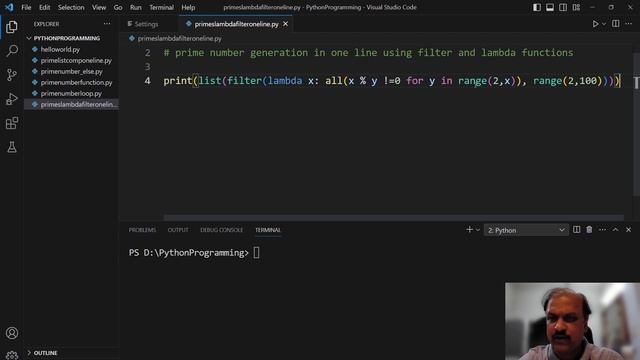Viewport: 640px width, 360px height.
Task: Open the View menu
Action: pyautogui.click(x=99, y=7)
